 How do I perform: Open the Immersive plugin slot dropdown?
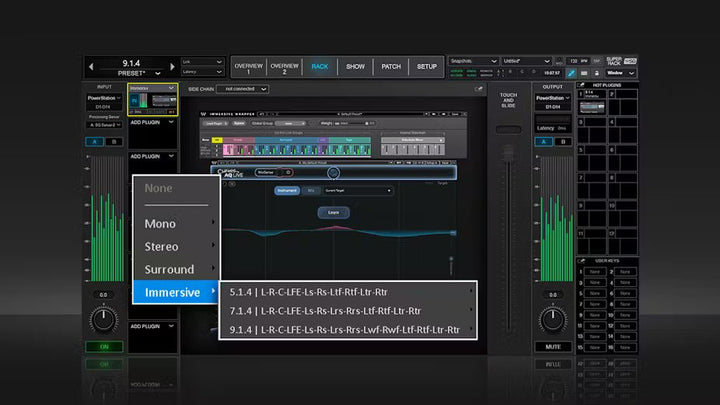coord(152,88)
